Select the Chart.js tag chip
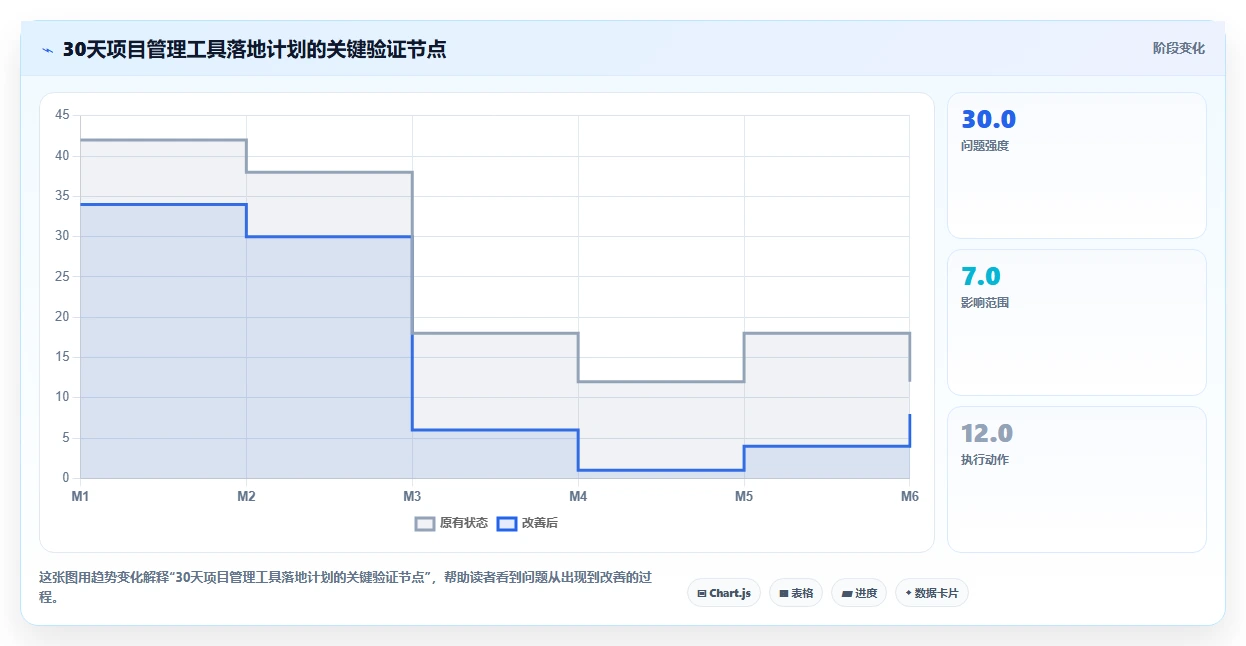The width and height of the screenshot is (1246, 646). (724, 593)
